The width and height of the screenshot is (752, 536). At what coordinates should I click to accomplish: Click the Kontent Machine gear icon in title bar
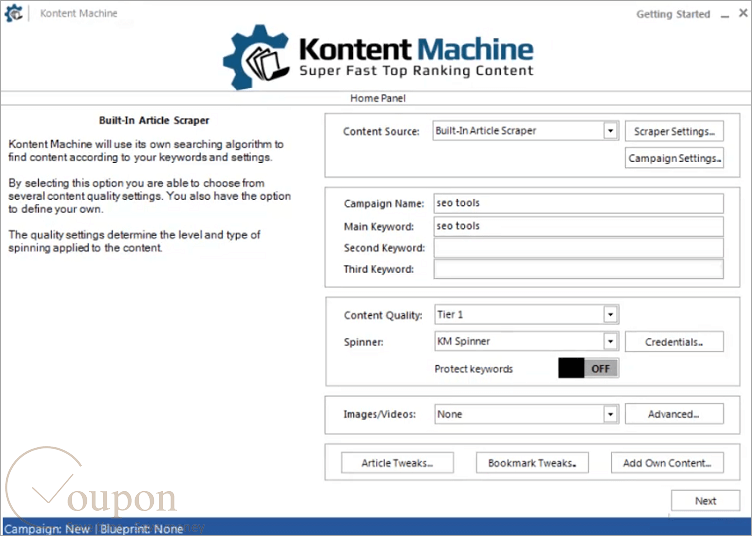[x=13, y=13]
